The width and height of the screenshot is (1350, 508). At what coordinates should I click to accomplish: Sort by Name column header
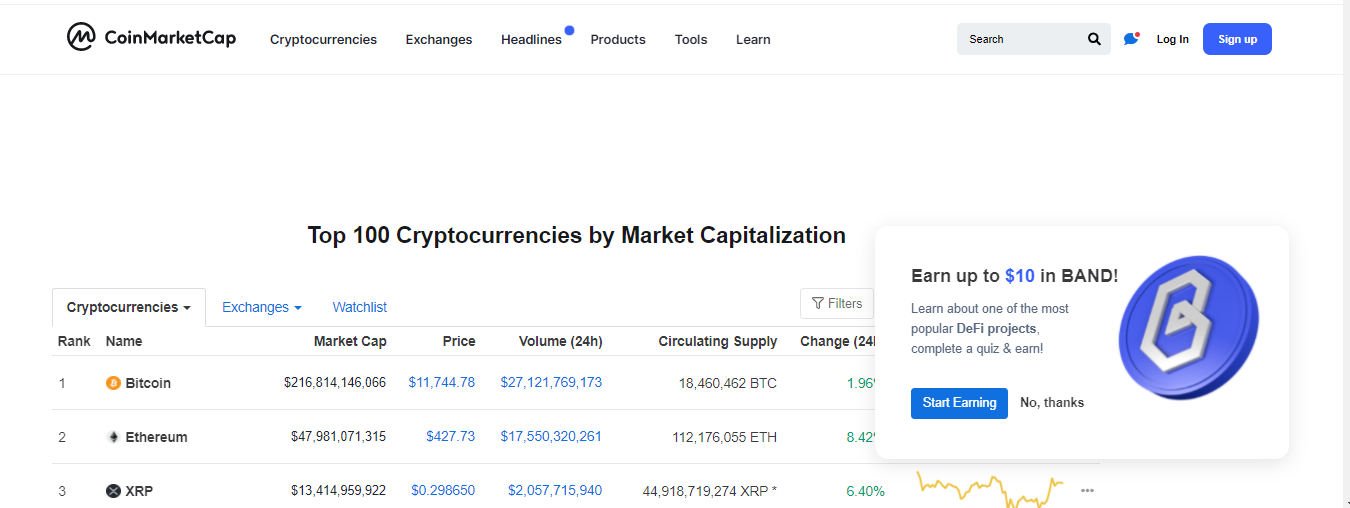[x=124, y=341]
